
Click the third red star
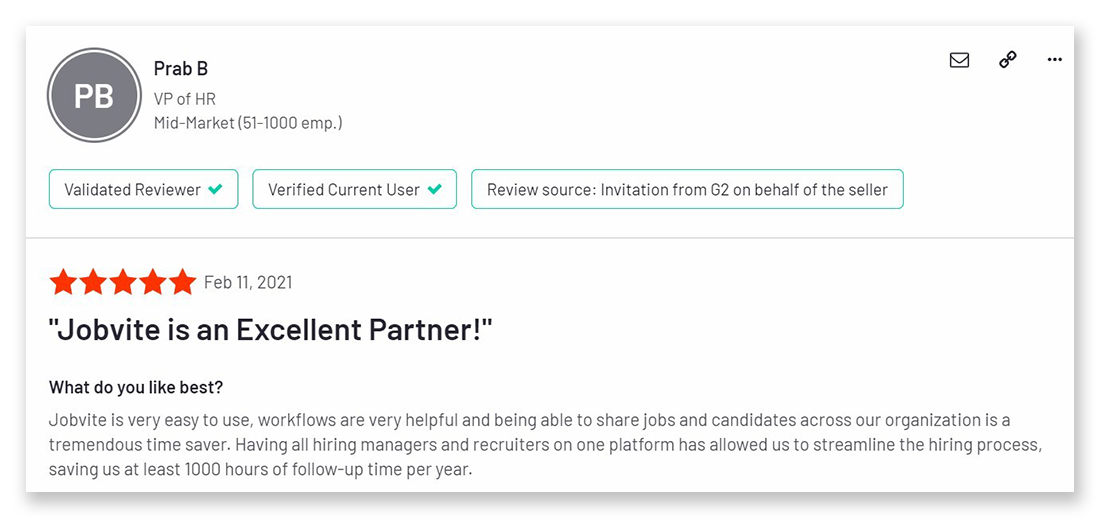click(123, 282)
